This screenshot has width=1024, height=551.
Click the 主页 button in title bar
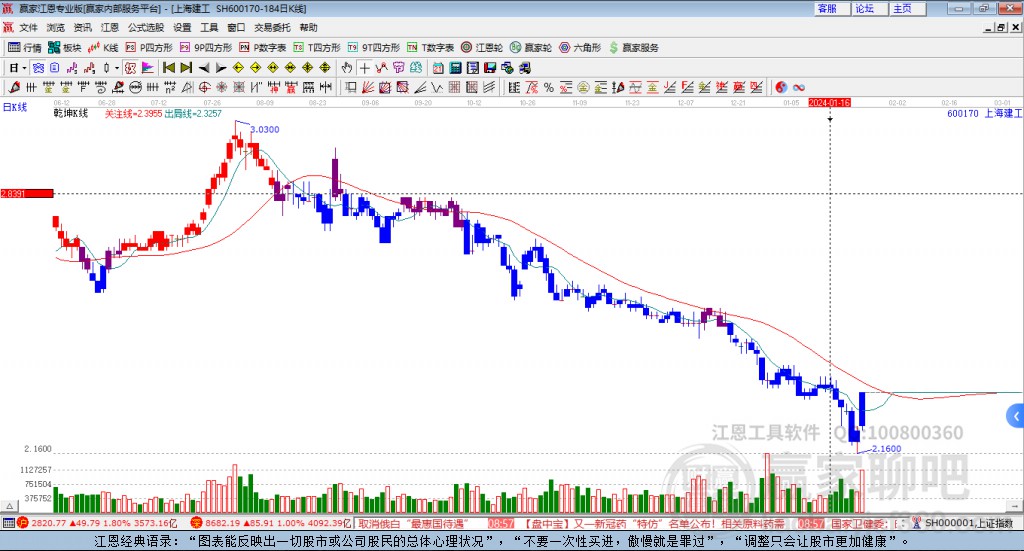[x=907, y=8]
